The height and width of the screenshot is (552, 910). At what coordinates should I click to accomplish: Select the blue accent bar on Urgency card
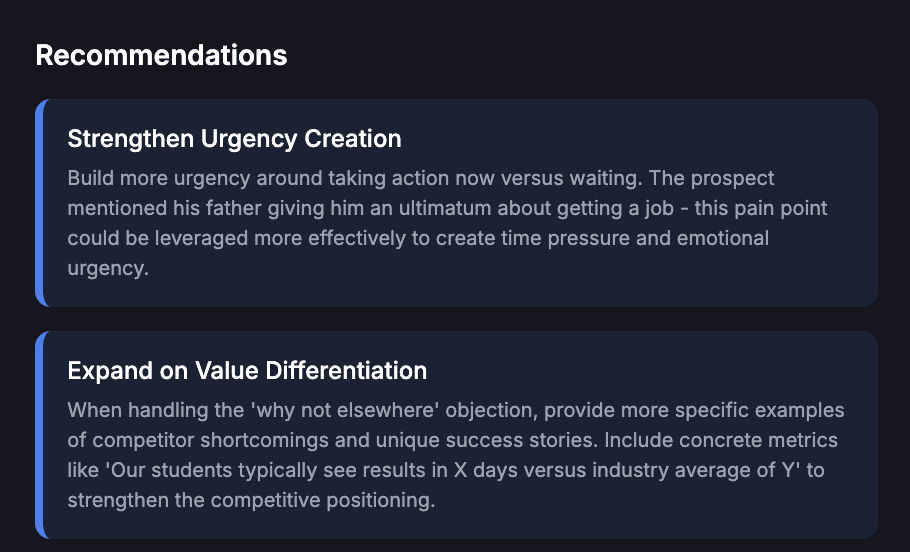click(39, 203)
